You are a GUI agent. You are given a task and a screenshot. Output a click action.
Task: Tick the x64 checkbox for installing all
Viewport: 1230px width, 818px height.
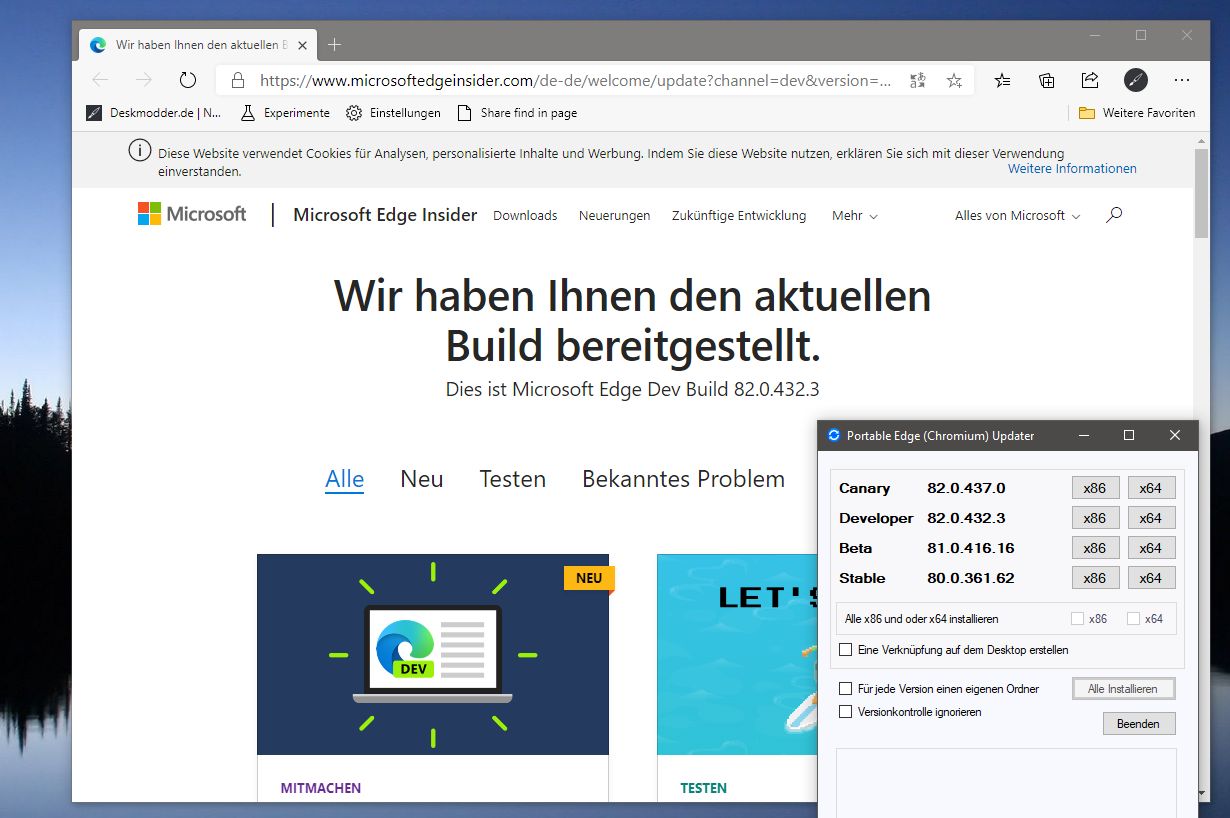tap(1133, 619)
